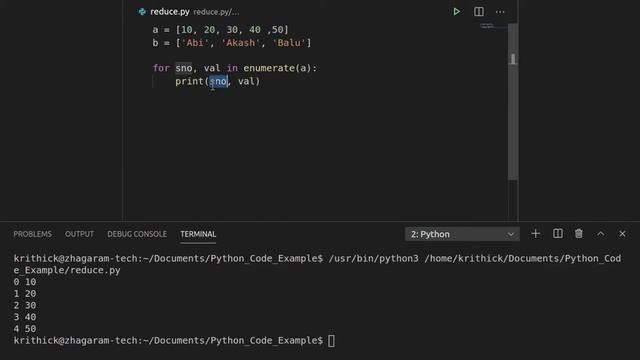This screenshot has width=640, height=360.
Task: Click the 'for' keyword
Action: [161, 68]
